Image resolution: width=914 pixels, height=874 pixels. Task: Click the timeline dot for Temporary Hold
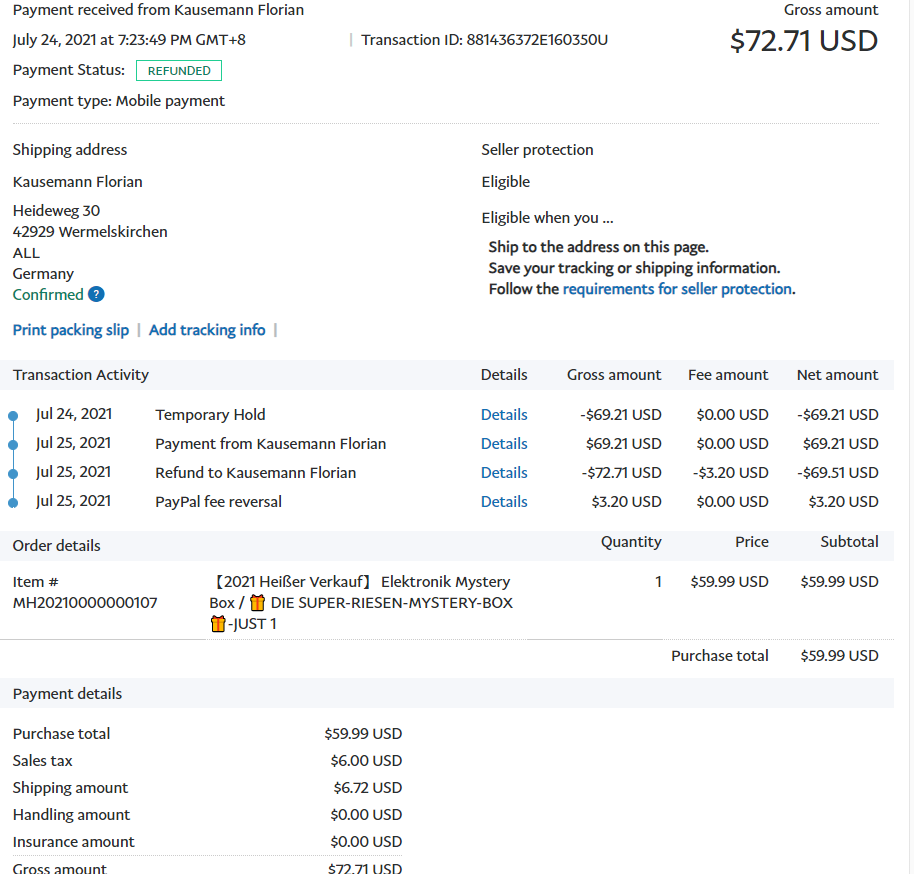tap(13, 415)
